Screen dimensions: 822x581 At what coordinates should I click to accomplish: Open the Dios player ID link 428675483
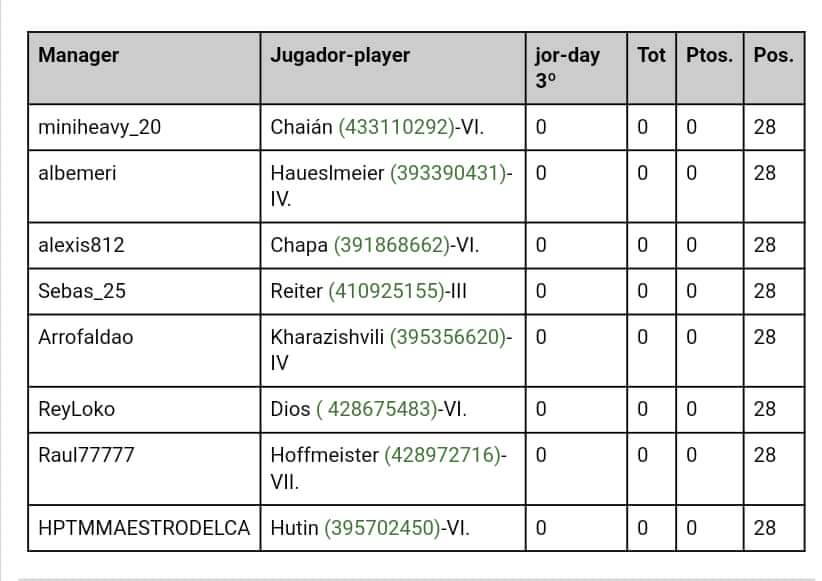(x=377, y=409)
